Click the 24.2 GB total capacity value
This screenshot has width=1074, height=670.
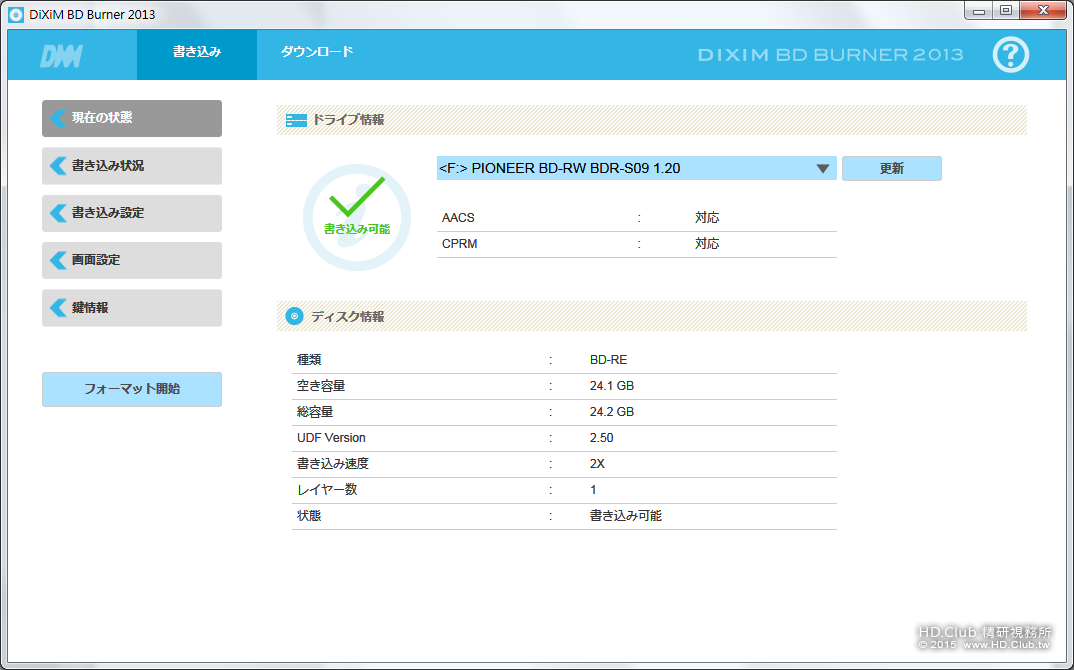pyautogui.click(x=612, y=412)
